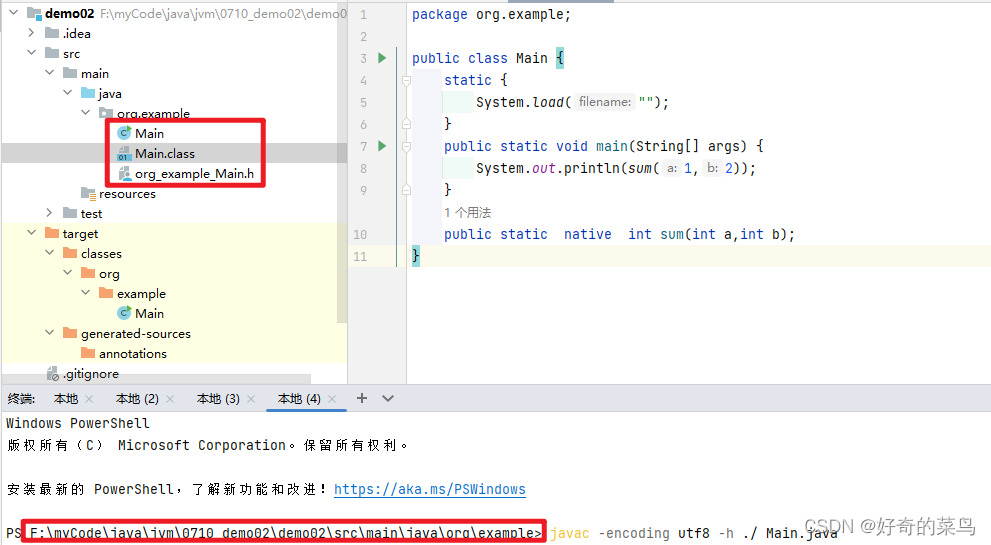Switch to terminal tab 本地 (4)
The image size is (991, 545).
(299, 399)
